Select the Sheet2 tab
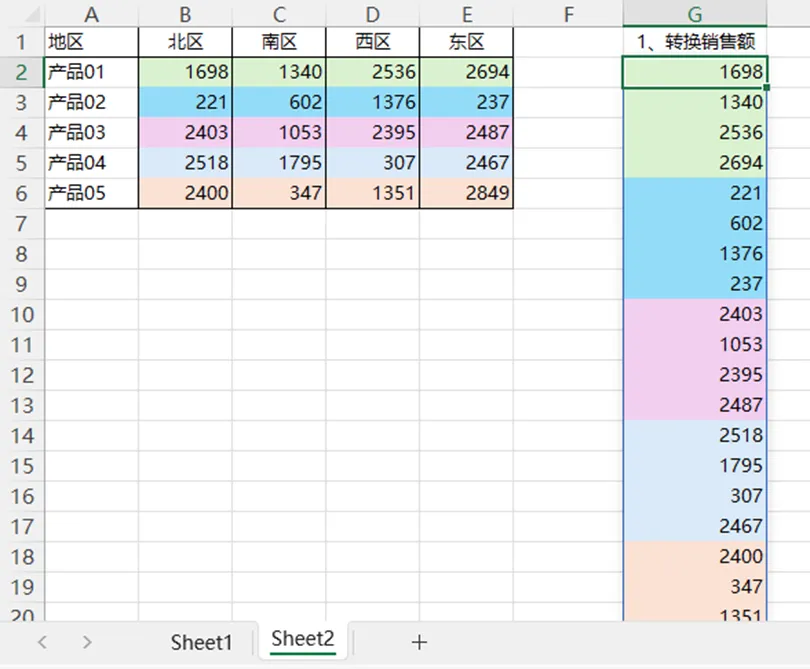The width and height of the screenshot is (810, 669). click(x=303, y=639)
